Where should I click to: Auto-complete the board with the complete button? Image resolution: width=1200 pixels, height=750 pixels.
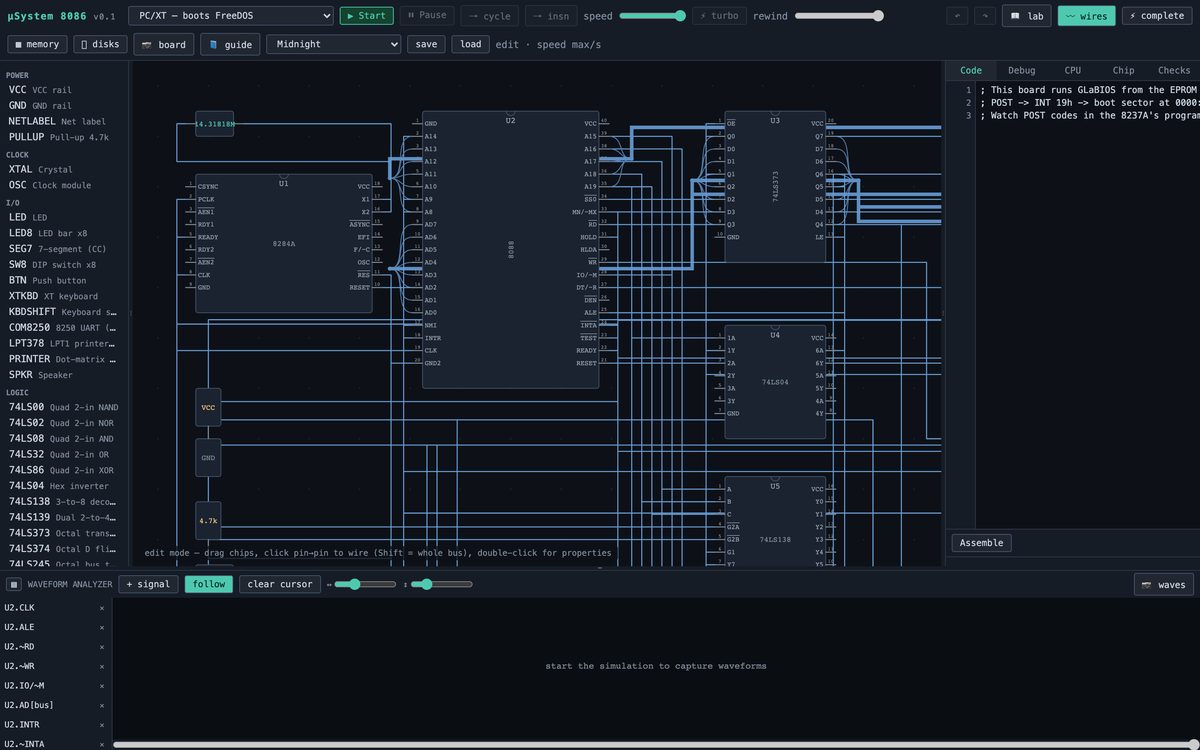point(1157,16)
